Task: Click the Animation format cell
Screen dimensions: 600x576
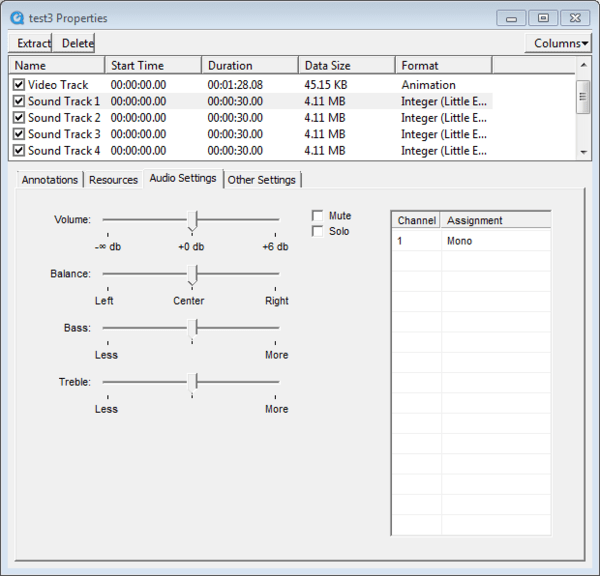Action: 428,85
